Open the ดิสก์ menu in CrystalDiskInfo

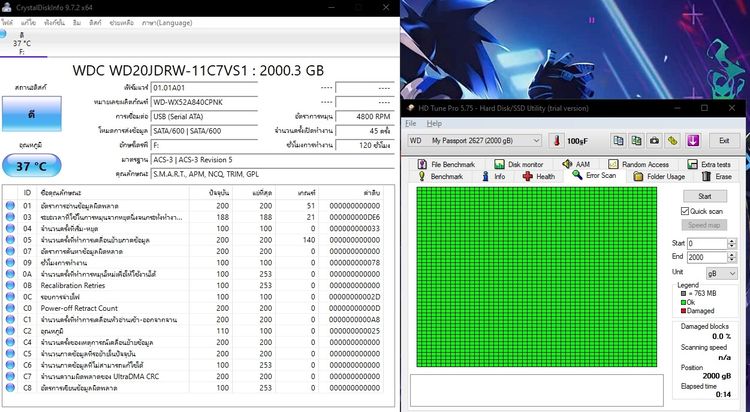click(95, 22)
